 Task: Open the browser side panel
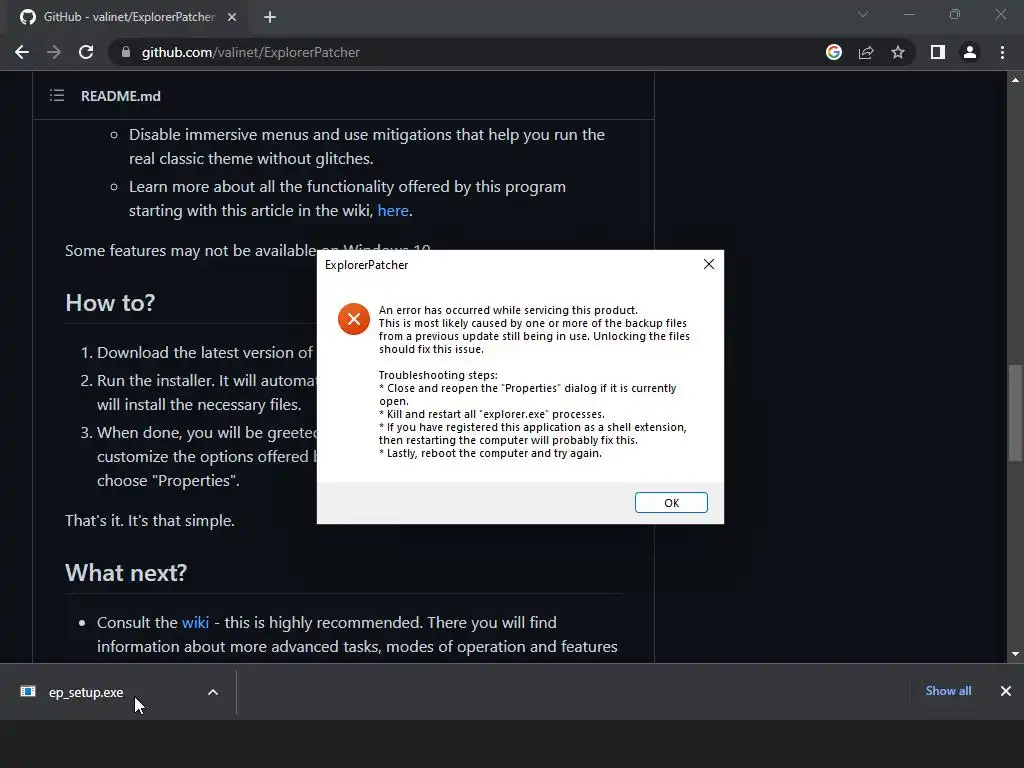(x=938, y=52)
